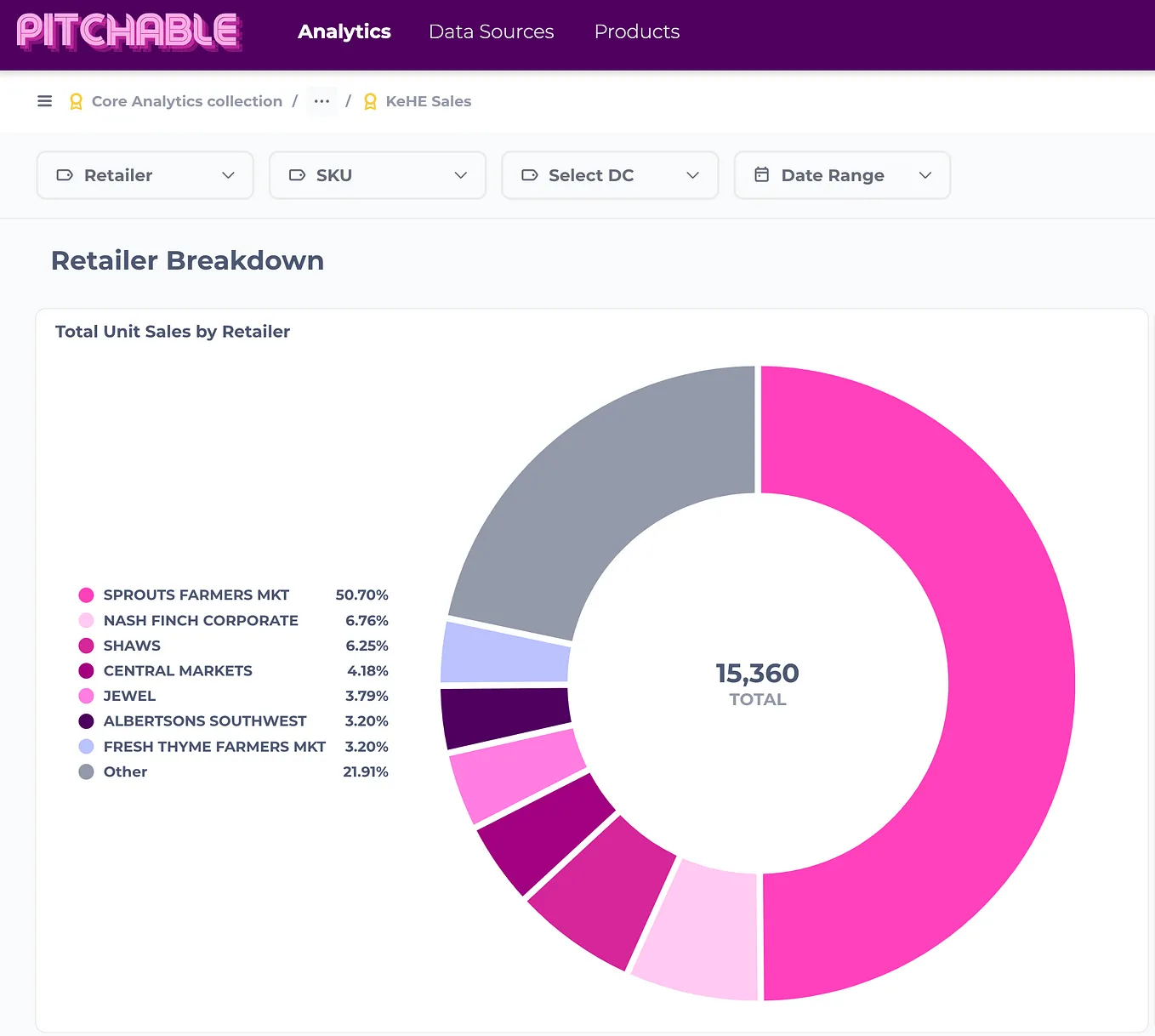This screenshot has height=1036, width=1155.
Task: Click the 4.18% value
Action: 367,671
